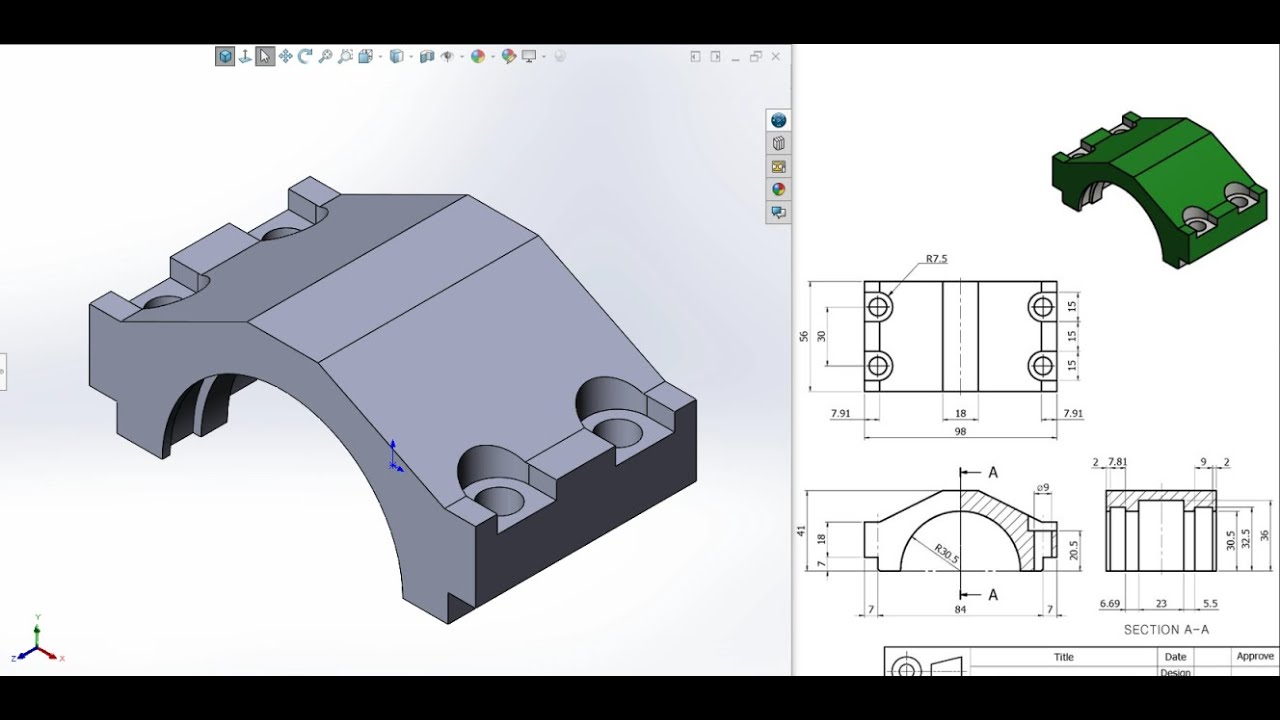The image size is (1280, 720).
Task: Click Zoom to Fit icon
Action: click(345, 56)
